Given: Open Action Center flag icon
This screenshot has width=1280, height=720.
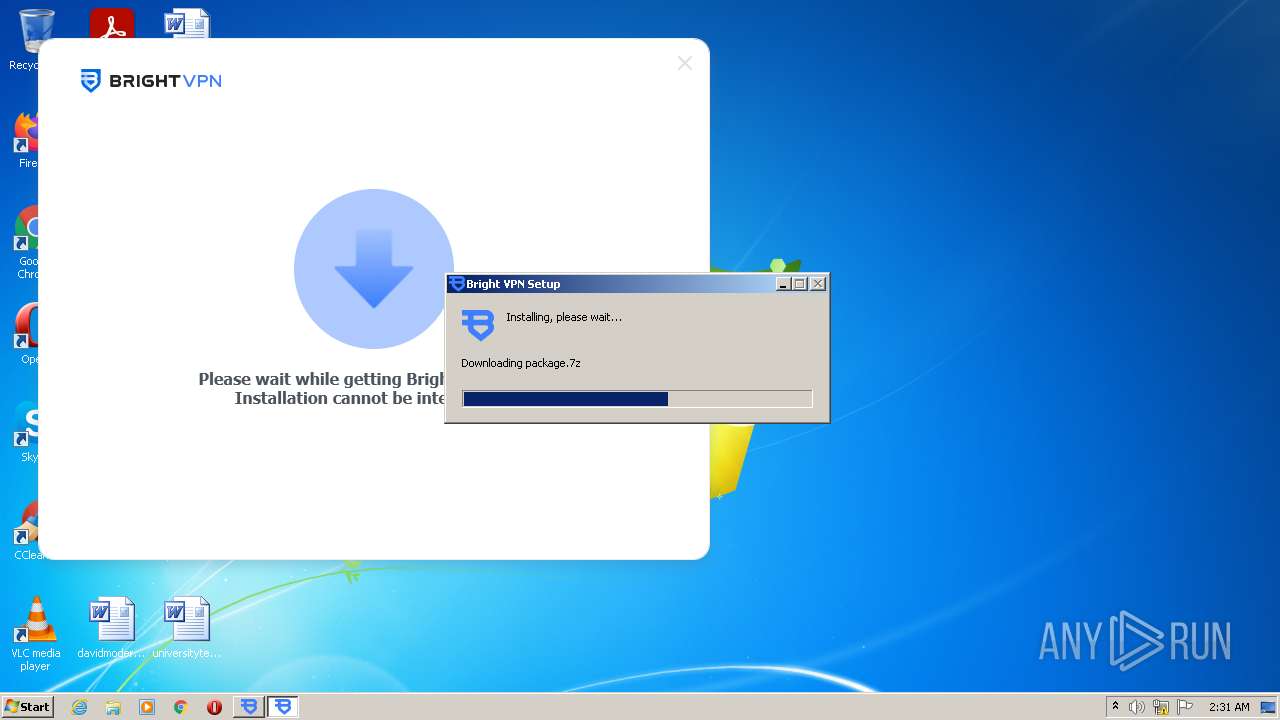Looking at the screenshot, I should [1185, 707].
